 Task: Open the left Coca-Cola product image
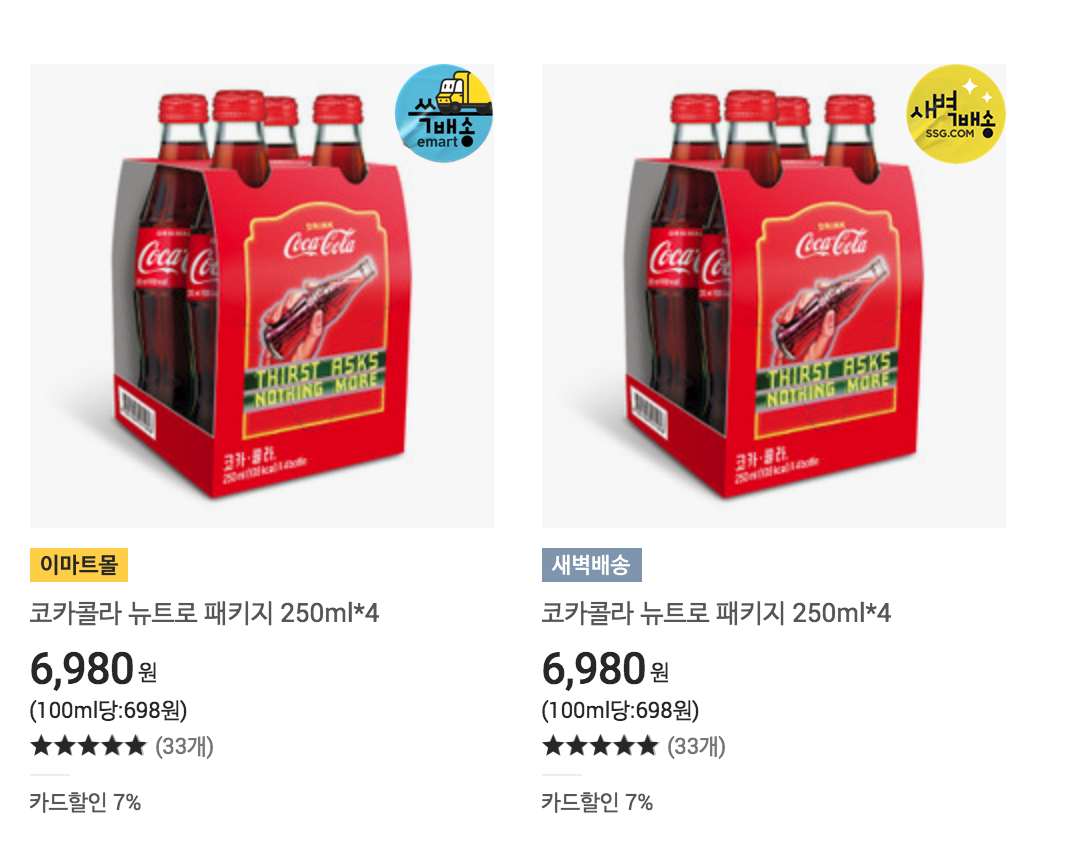(262, 296)
